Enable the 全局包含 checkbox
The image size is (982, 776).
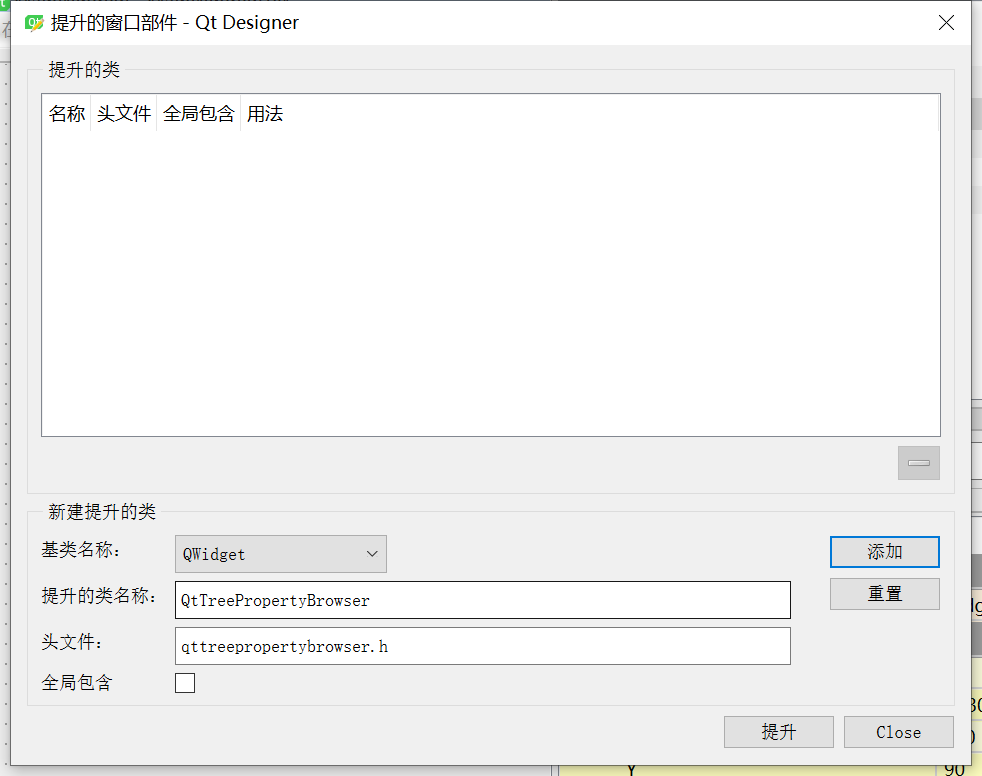[185, 683]
